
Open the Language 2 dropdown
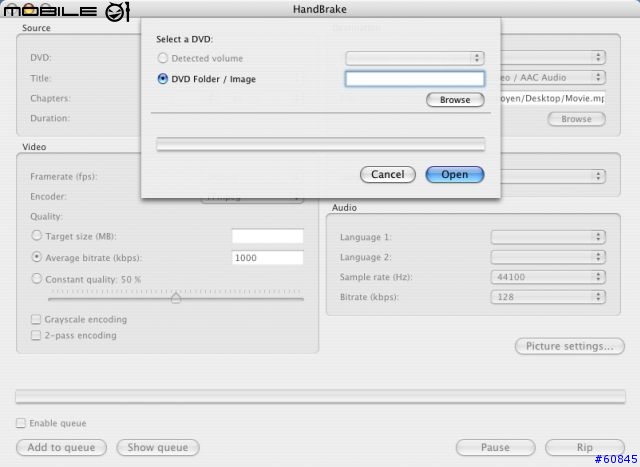548,257
